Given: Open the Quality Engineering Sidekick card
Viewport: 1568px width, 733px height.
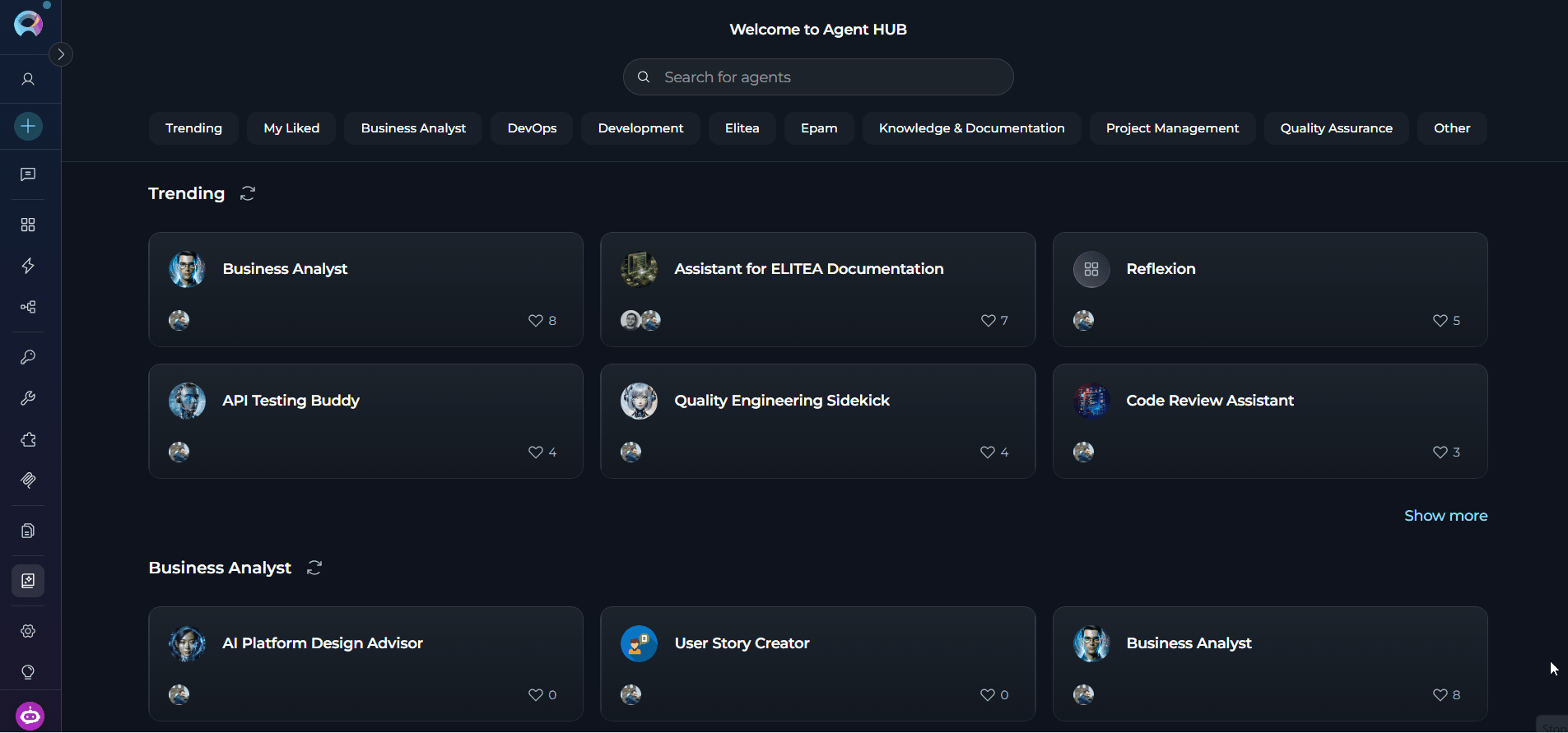Looking at the screenshot, I should pos(817,421).
